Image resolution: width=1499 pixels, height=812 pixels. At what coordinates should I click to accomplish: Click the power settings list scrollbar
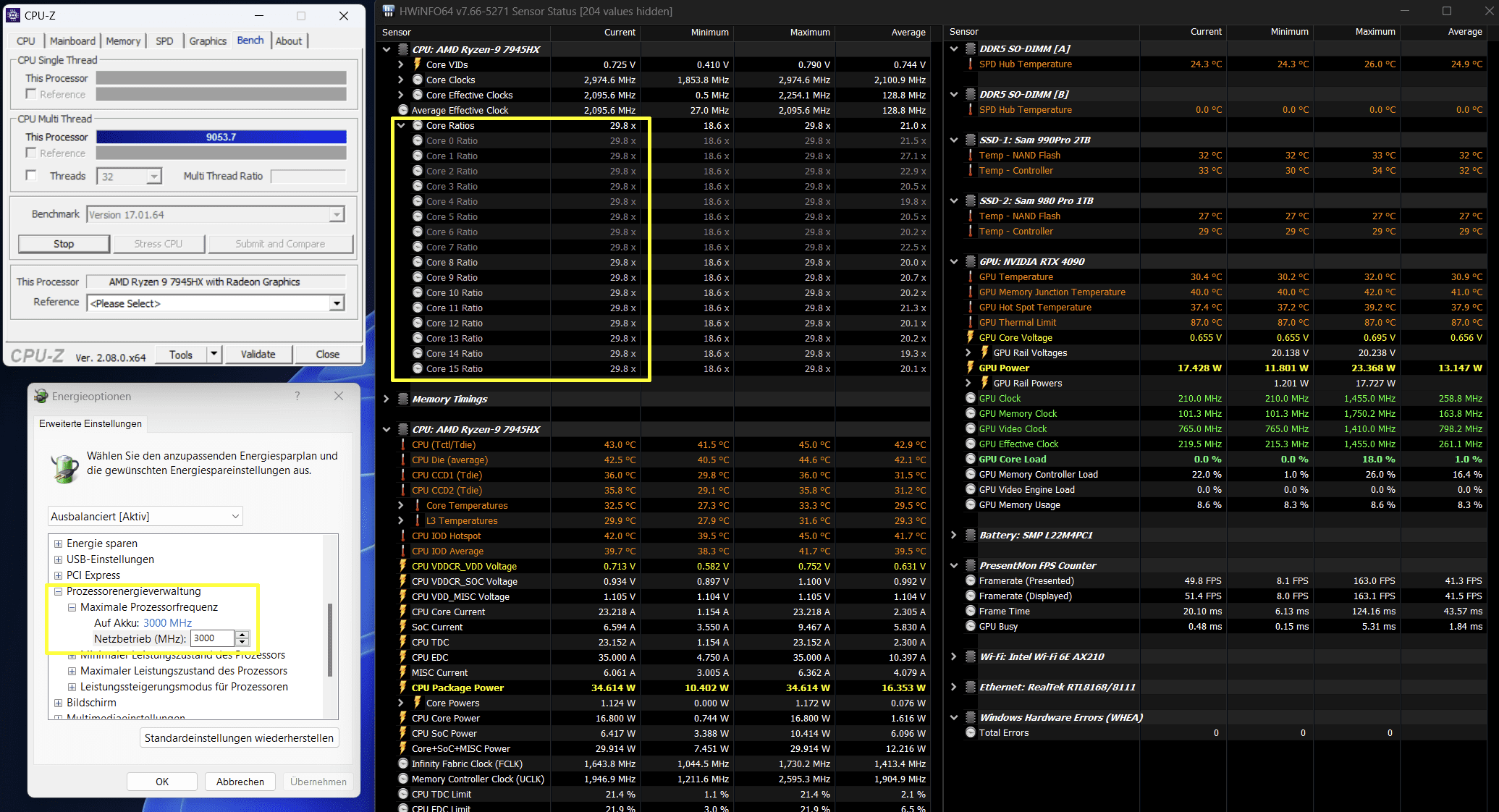(331, 640)
